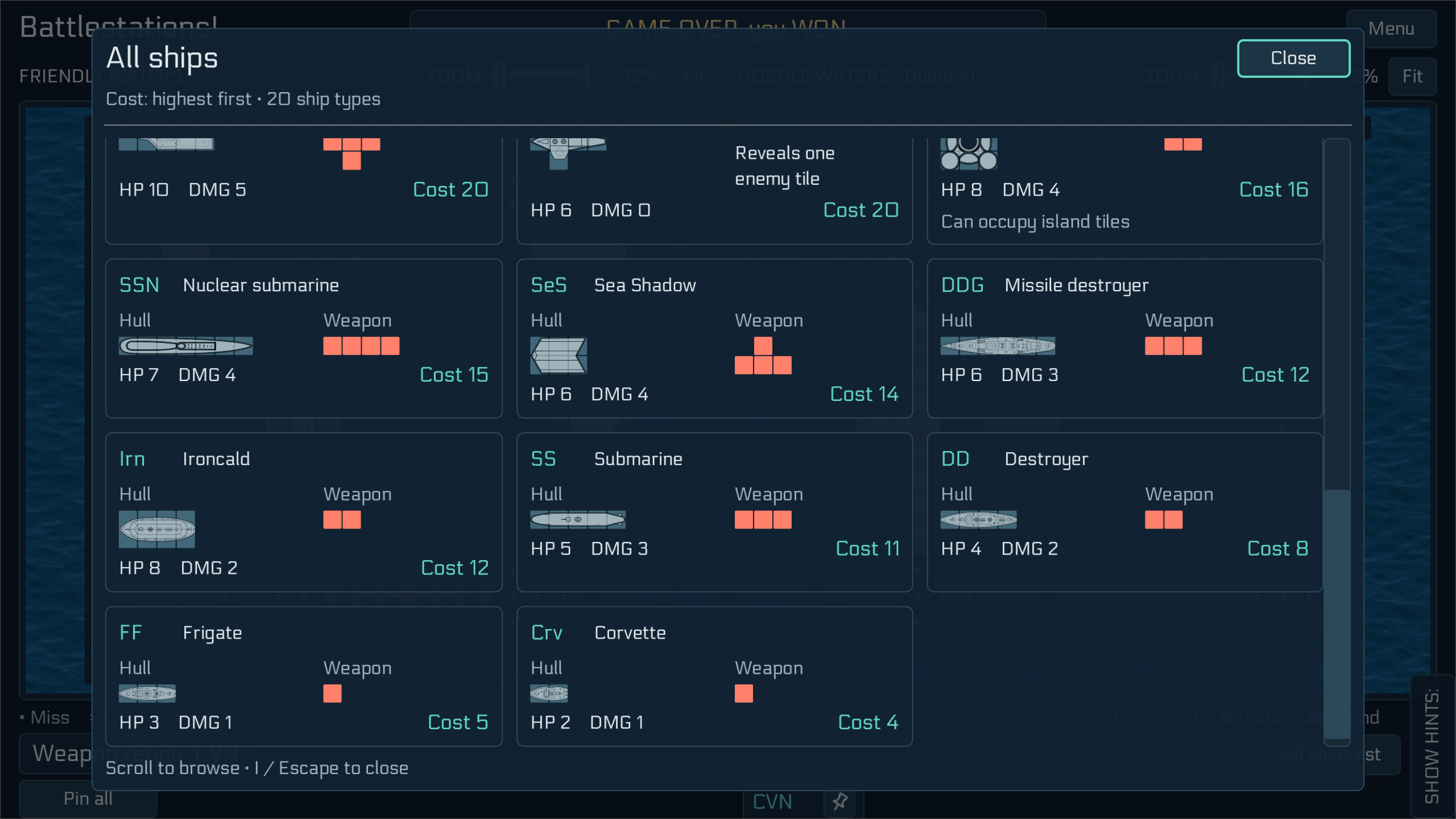Viewport: 1456px width, 819px height.
Task: Click the Destroyer hull icon
Action: coord(979,519)
